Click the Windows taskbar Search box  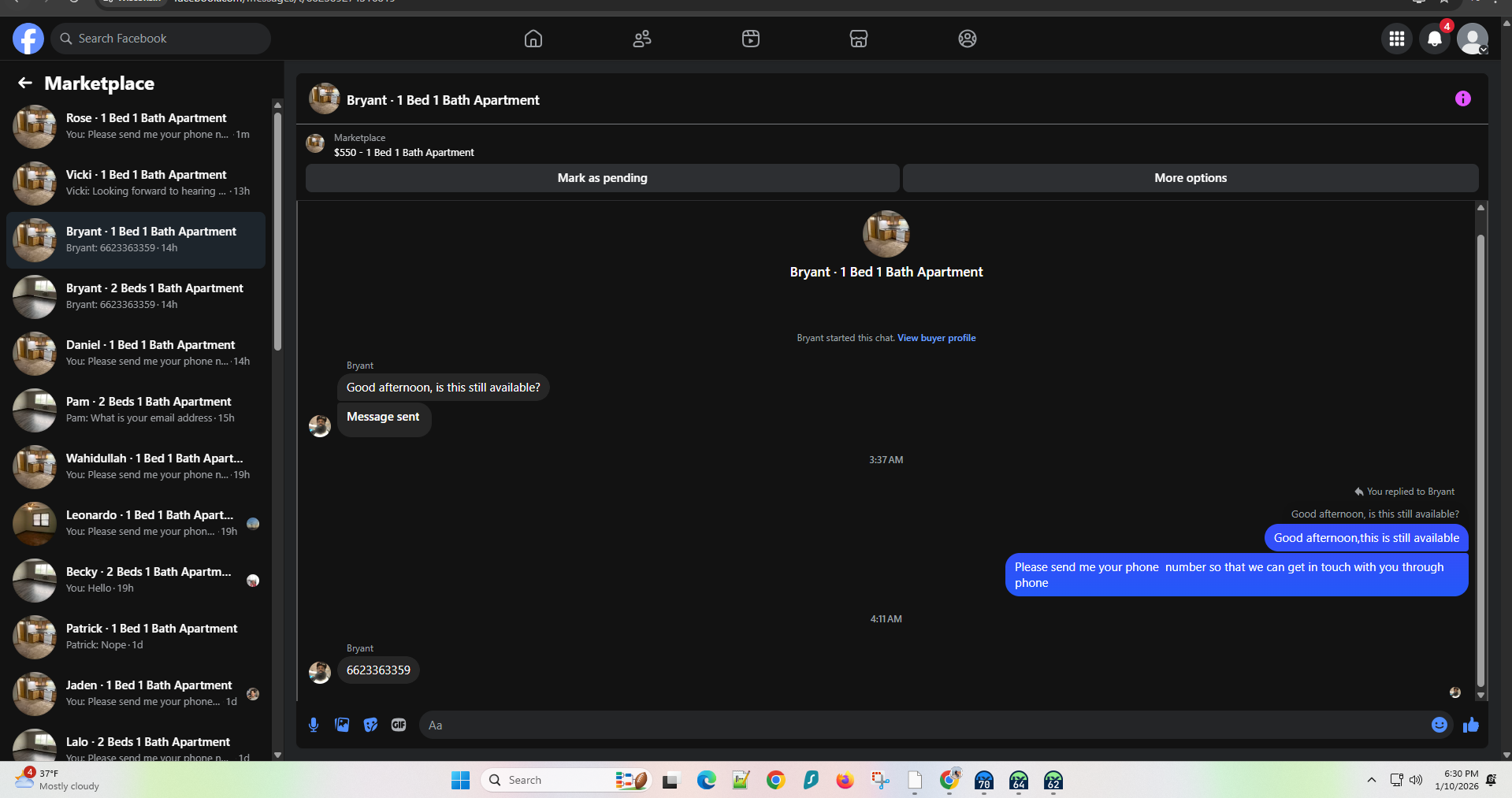tap(566, 780)
